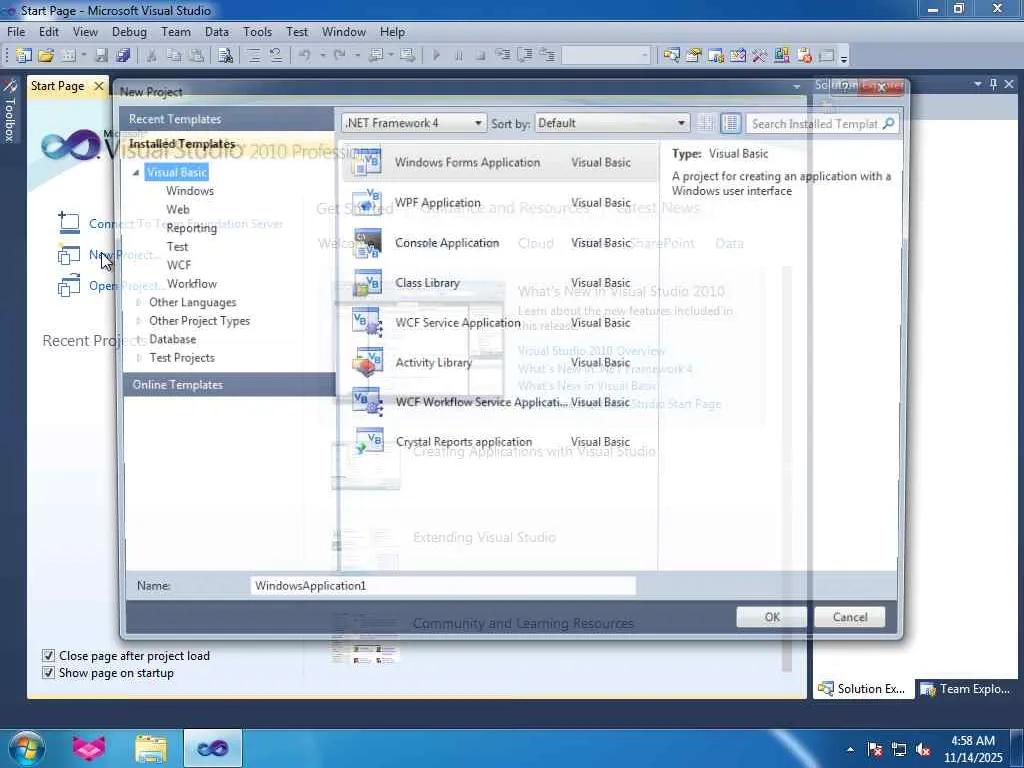Viewport: 1024px width, 768px height.
Task: Click the Stop Debugging square icon
Action: [x=480, y=56]
